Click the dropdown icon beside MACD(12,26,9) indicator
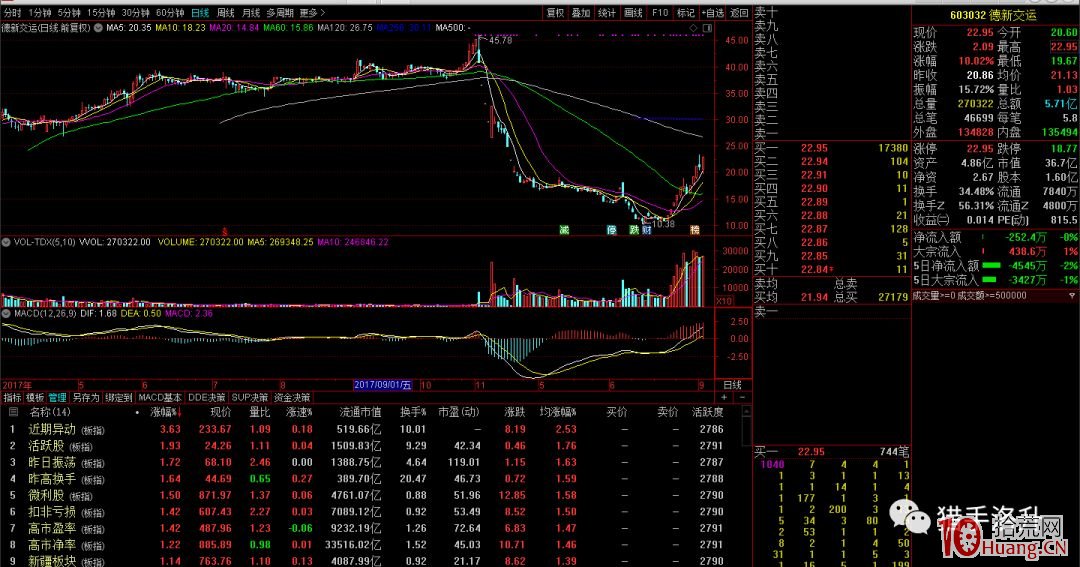The image size is (1080, 567). coord(6,313)
